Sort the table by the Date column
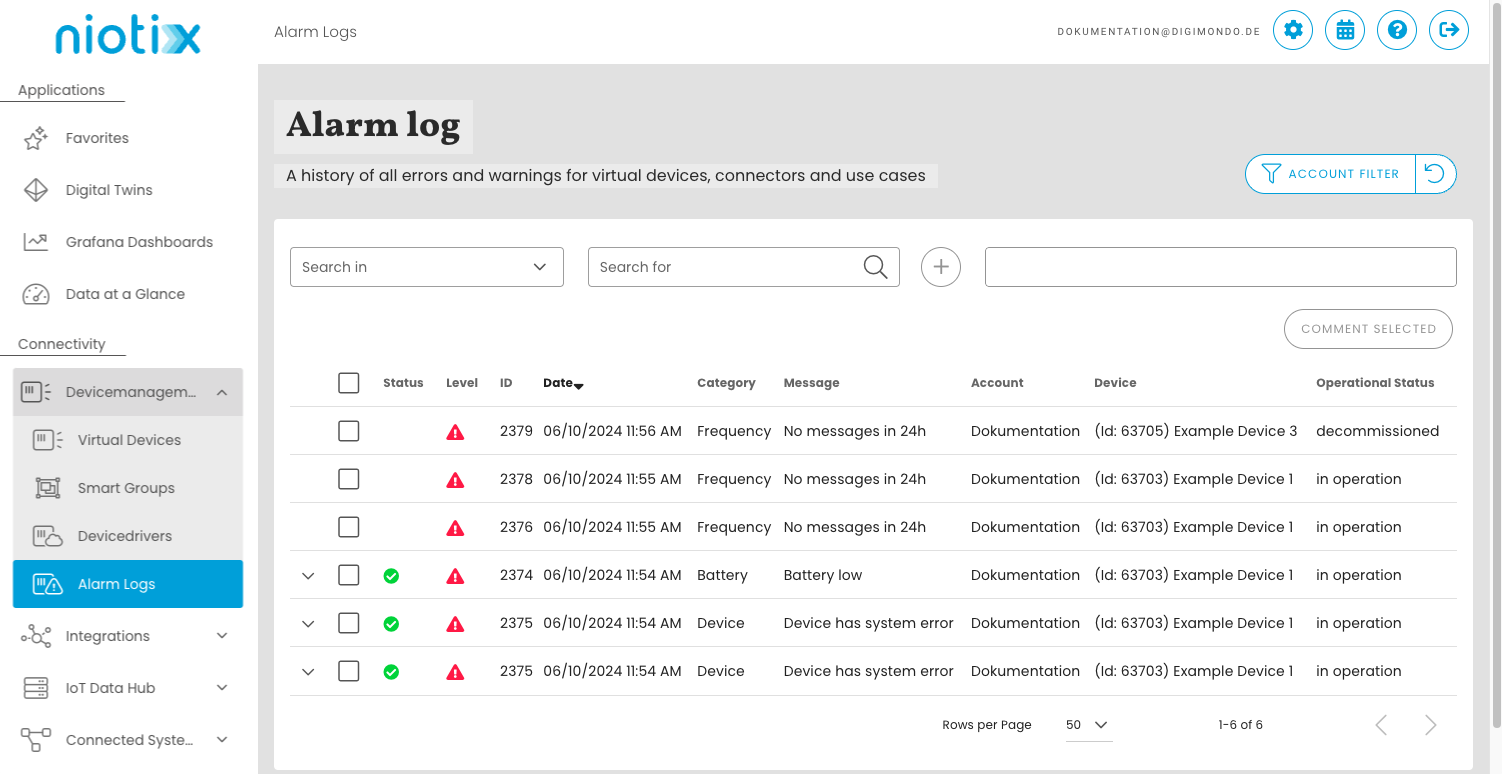Screen dimensions: 1502x774 pyautogui.click(x=562, y=382)
